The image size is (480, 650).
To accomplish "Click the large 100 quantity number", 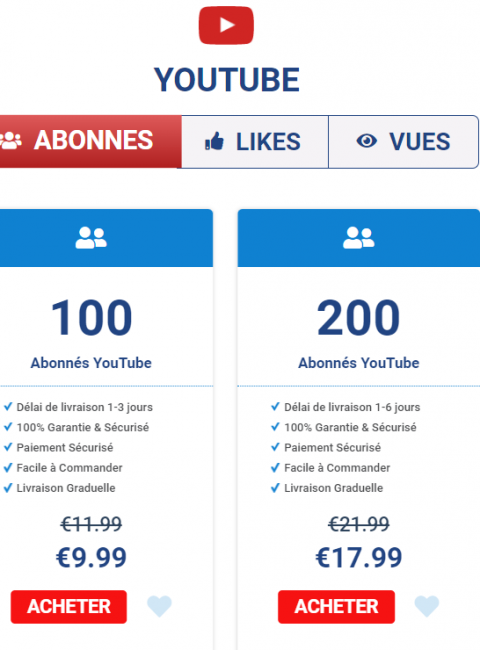I will [x=92, y=318].
